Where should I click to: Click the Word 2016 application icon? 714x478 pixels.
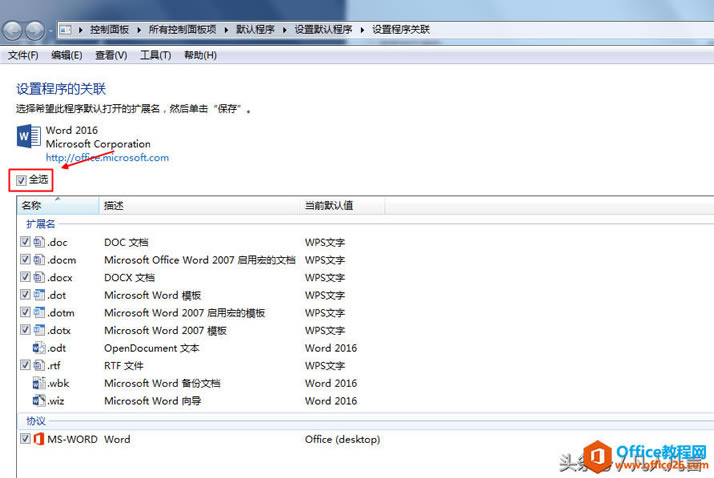[x=29, y=138]
